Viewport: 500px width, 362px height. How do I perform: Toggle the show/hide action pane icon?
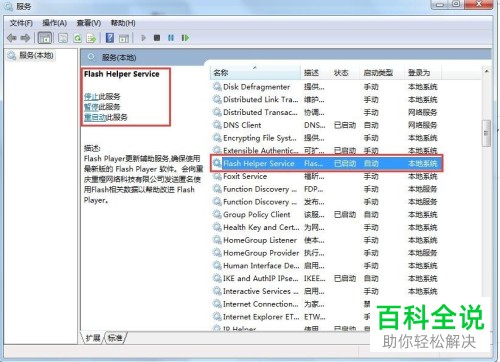(x=124, y=38)
